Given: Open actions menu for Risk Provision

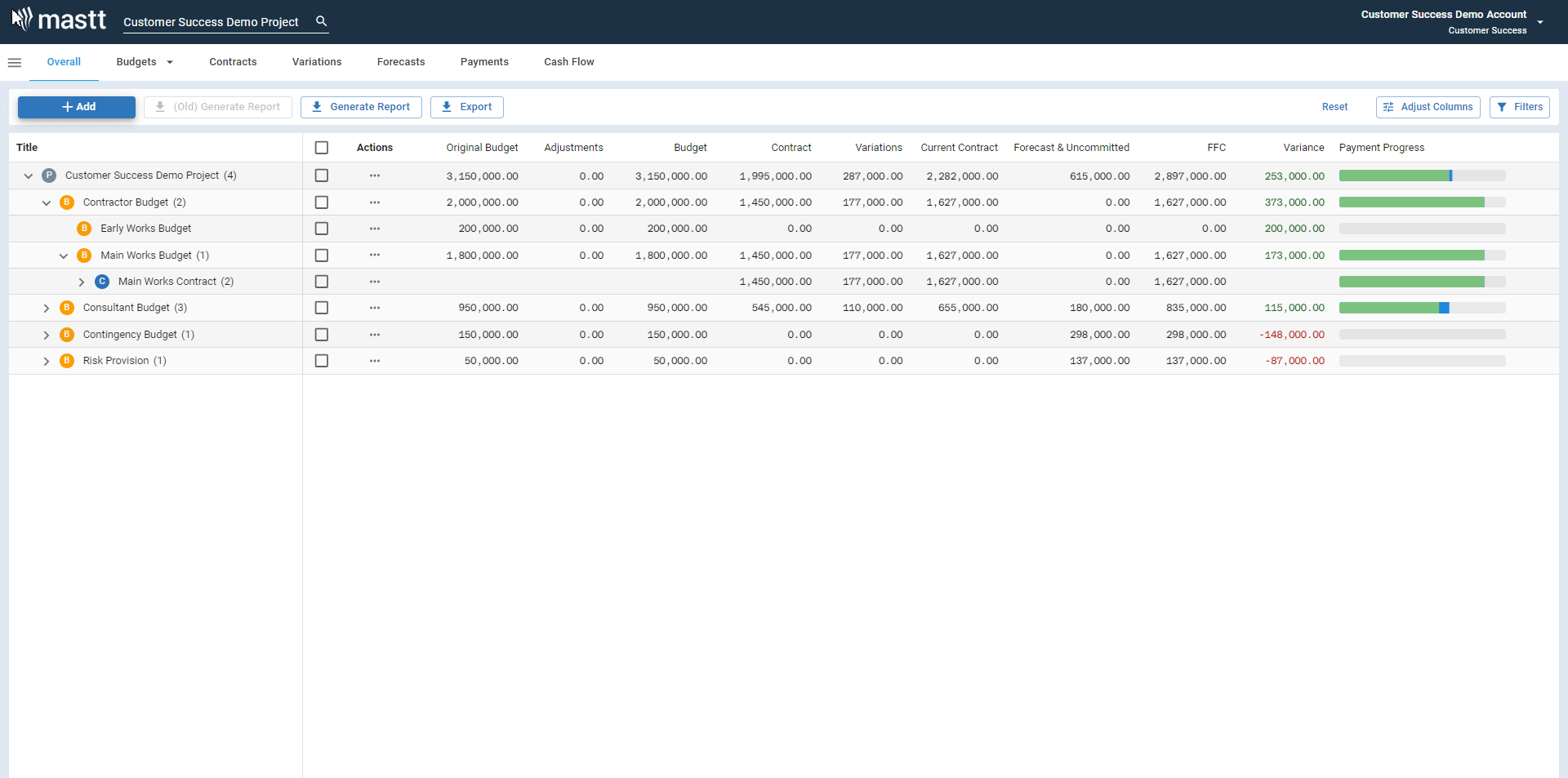Looking at the screenshot, I should (x=375, y=361).
